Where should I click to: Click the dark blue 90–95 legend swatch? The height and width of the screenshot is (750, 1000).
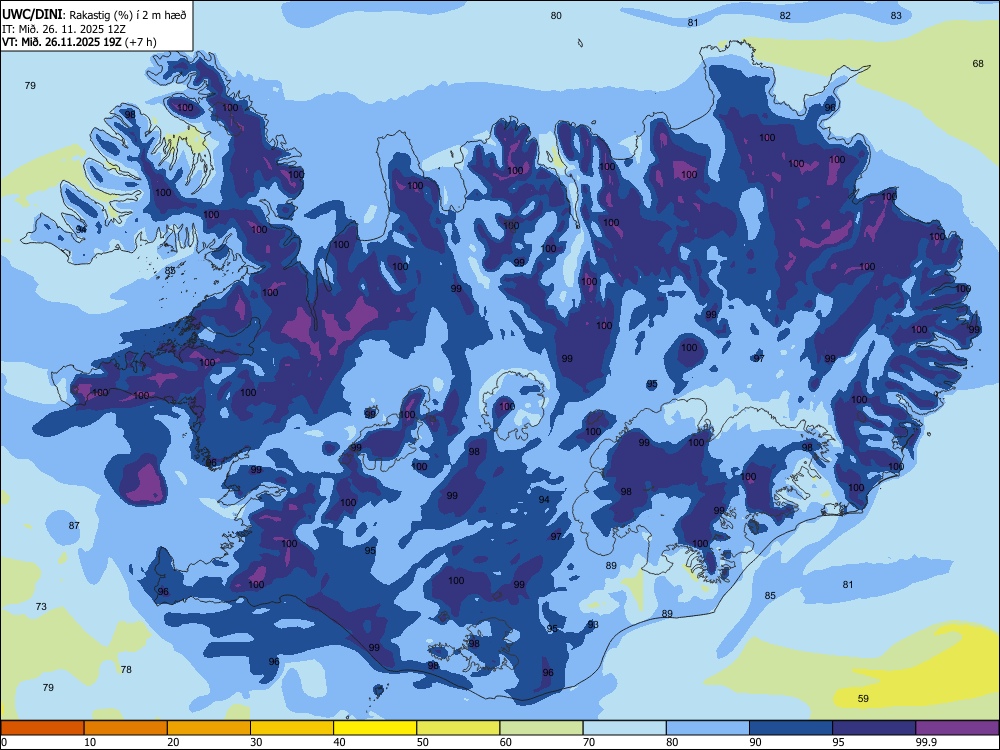pos(791,728)
